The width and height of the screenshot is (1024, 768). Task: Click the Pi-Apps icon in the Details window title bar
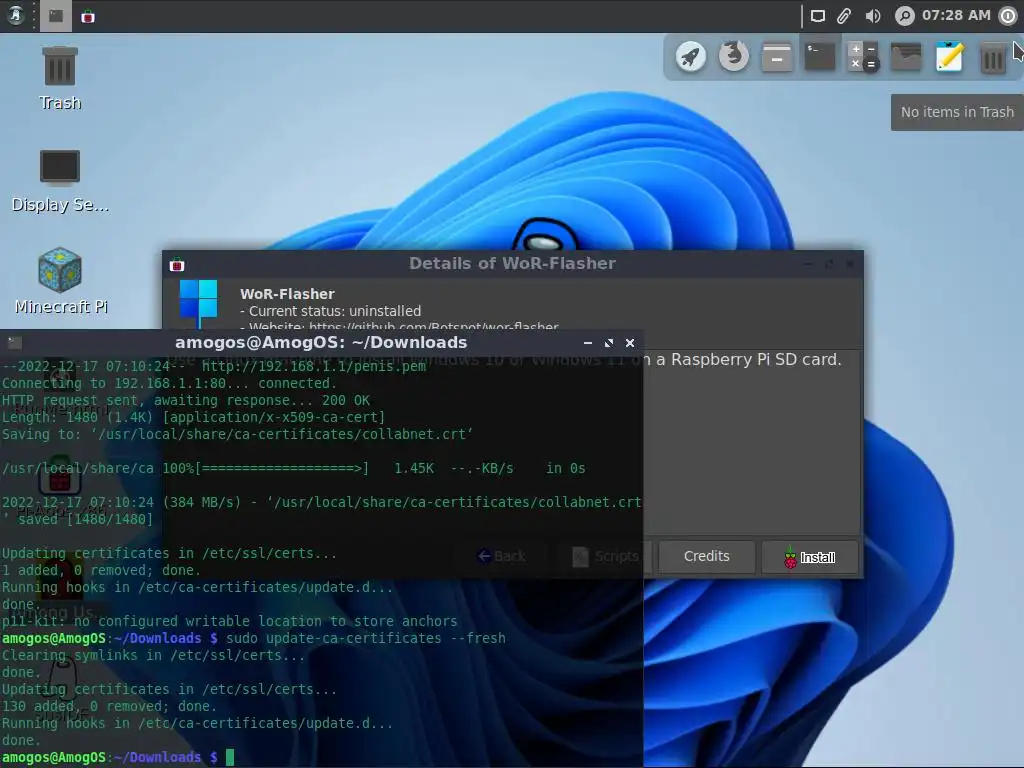[x=177, y=264]
